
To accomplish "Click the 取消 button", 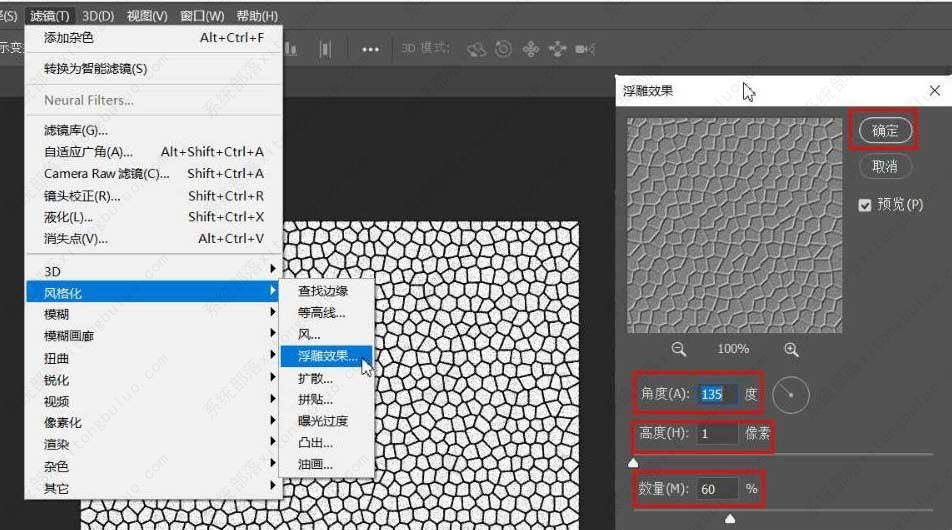I will (x=884, y=166).
